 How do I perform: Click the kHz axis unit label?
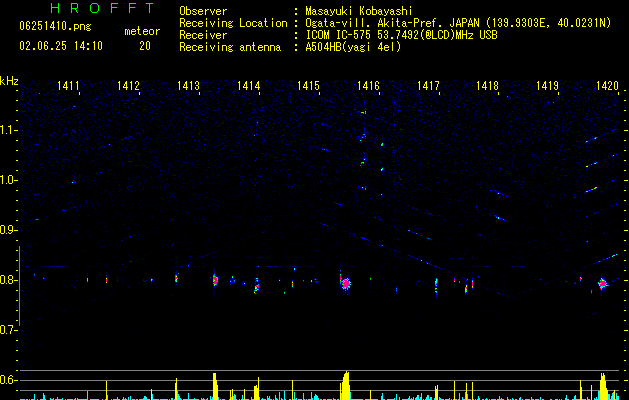(9, 81)
